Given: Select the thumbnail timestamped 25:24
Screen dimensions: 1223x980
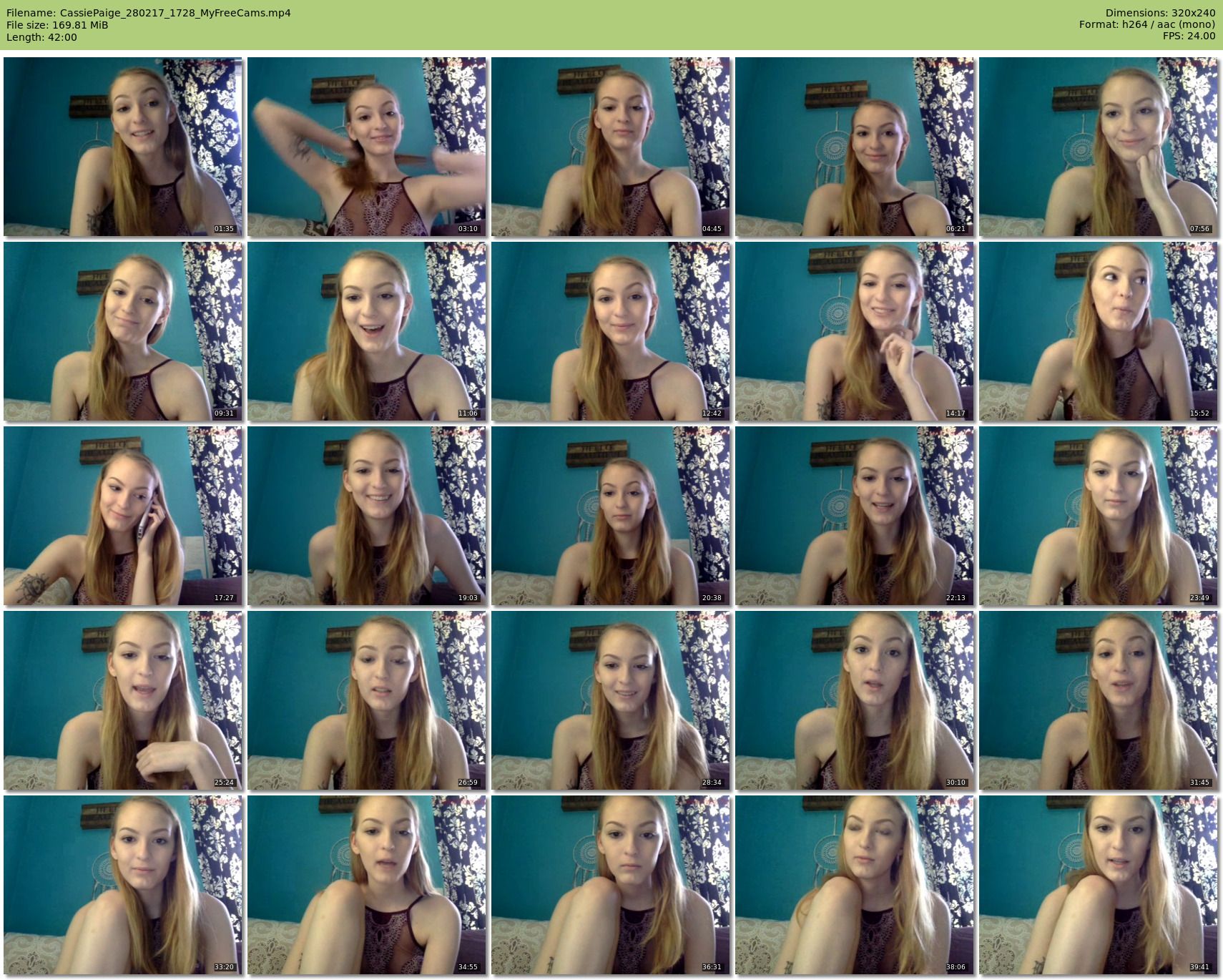Looking at the screenshot, I should [122, 700].
